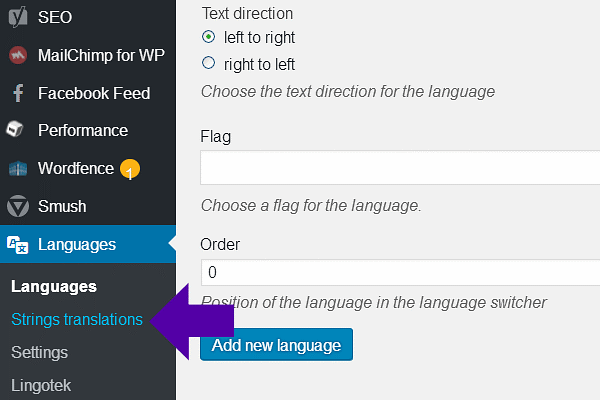600x400 pixels.
Task: Go to the Performance menu item
Action: coord(83,130)
